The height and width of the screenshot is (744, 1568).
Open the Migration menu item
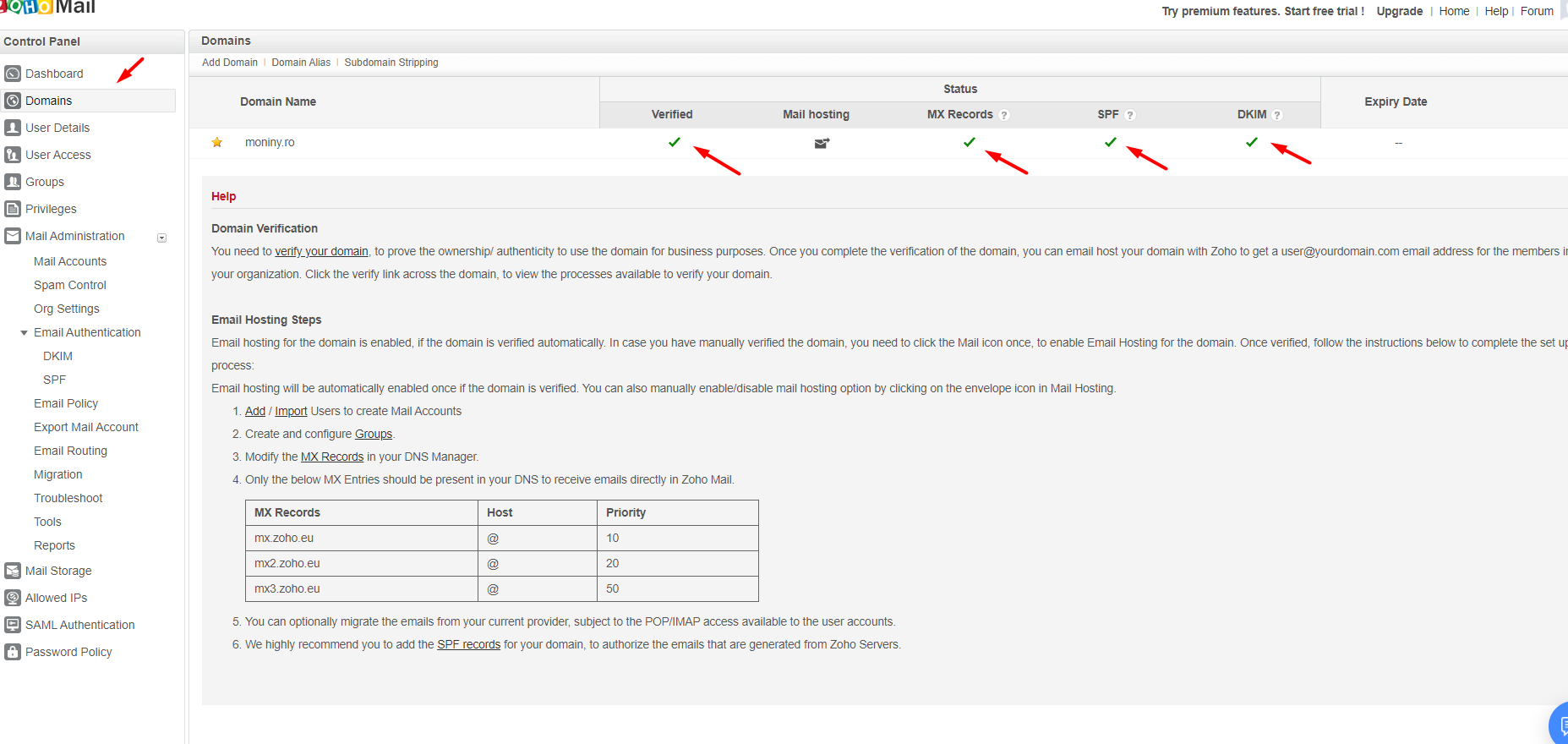[x=58, y=474]
